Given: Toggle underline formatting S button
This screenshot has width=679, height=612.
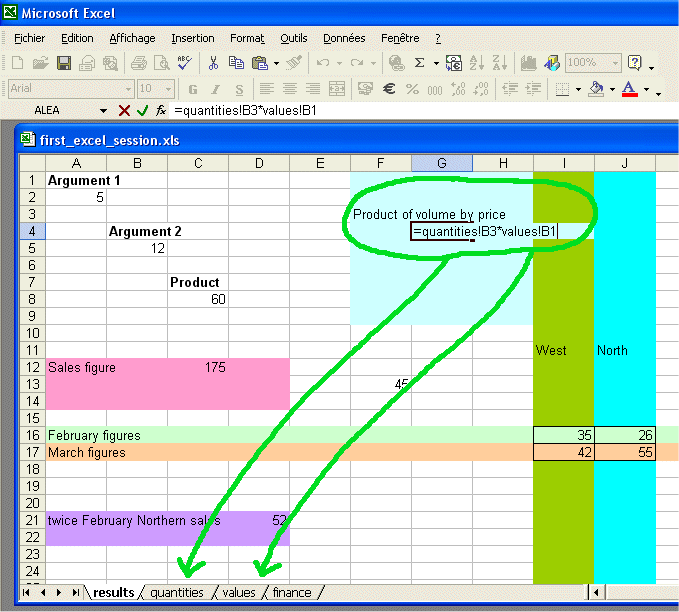Looking at the screenshot, I should click(x=236, y=89).
